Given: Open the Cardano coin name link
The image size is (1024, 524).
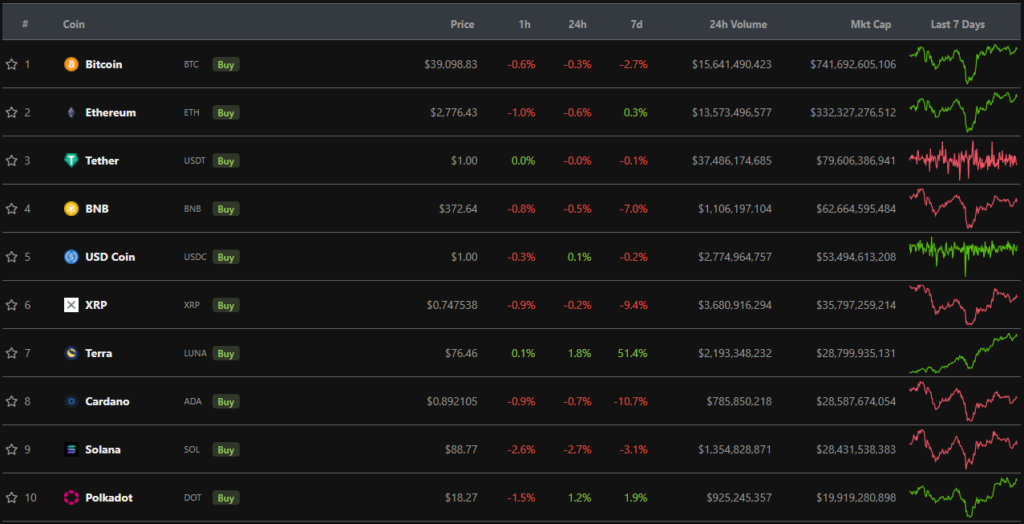Looking at the screenshot, I should (106, 401).
